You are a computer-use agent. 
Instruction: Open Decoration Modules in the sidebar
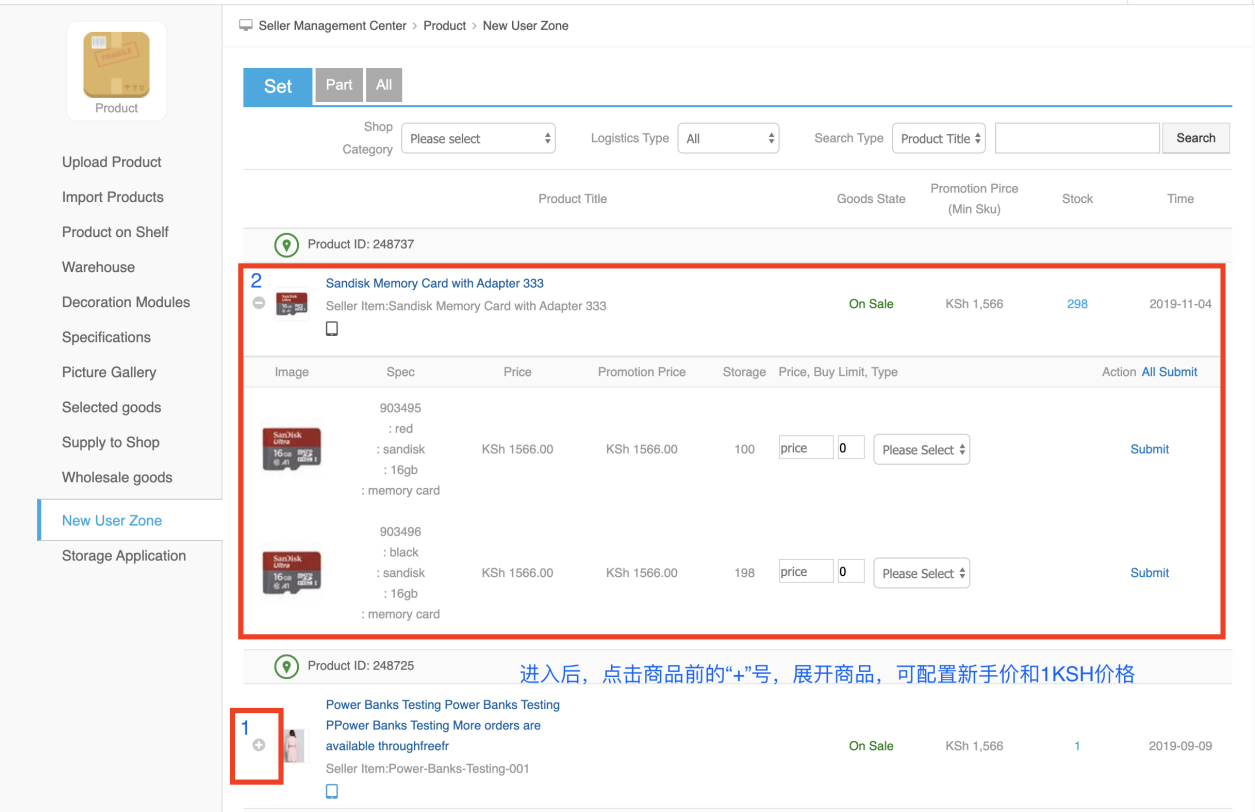coord(126,302)
